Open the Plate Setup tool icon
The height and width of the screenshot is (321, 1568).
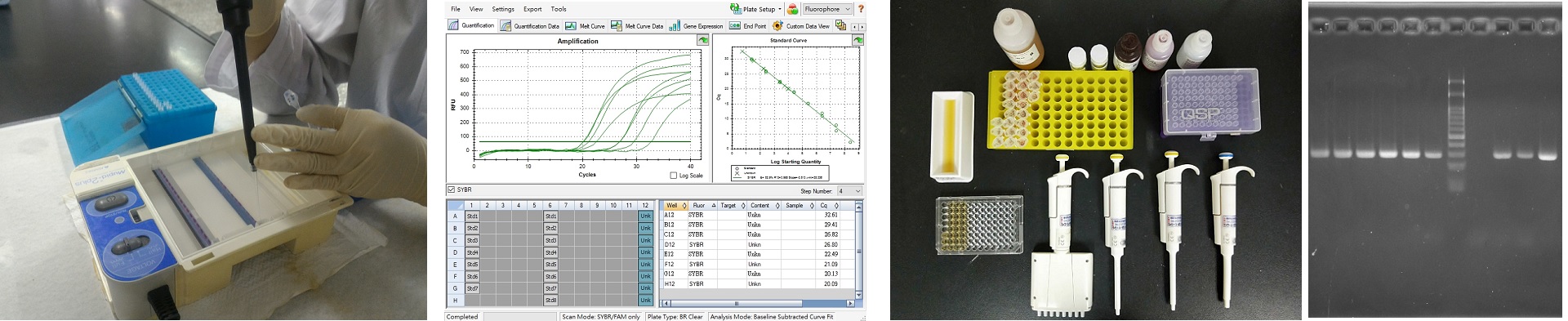coord(736,8)
